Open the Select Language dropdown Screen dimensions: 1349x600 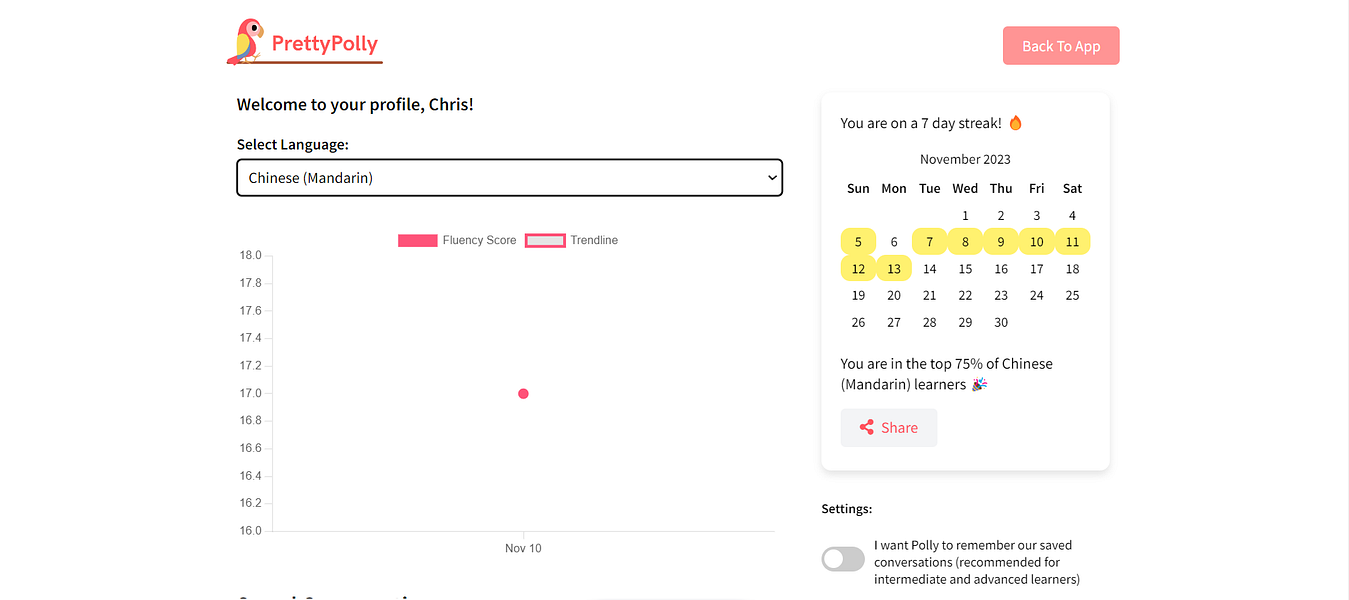pos(509,178)
